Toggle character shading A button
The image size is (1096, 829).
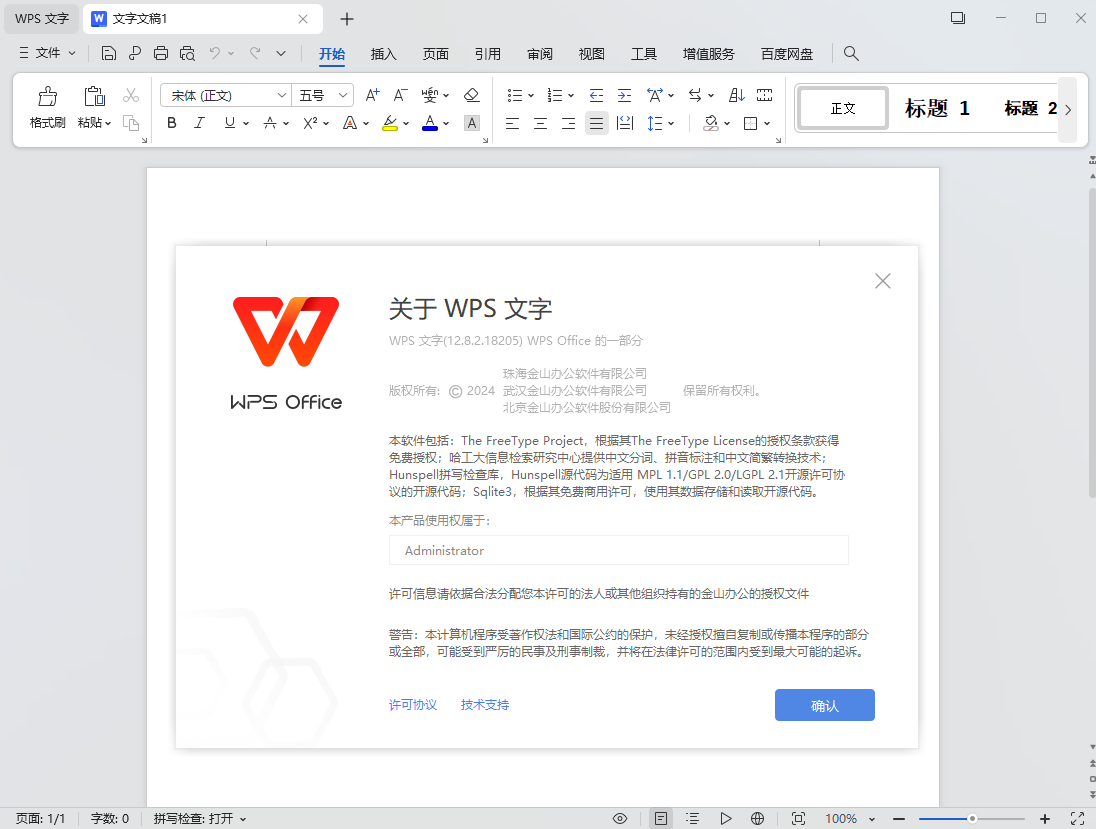tap(472, 124)
